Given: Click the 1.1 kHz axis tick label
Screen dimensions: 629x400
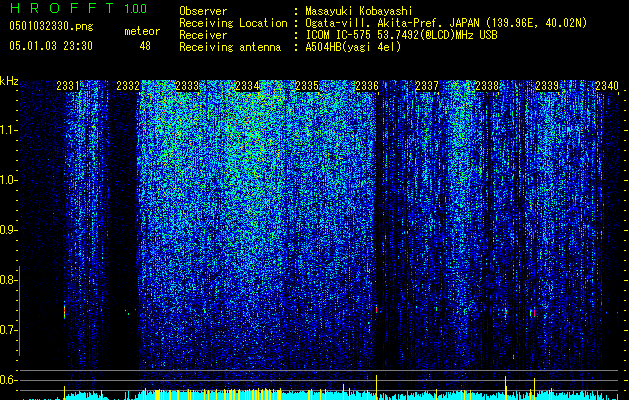Looking at the screenshot, I should tap(9, 130).
